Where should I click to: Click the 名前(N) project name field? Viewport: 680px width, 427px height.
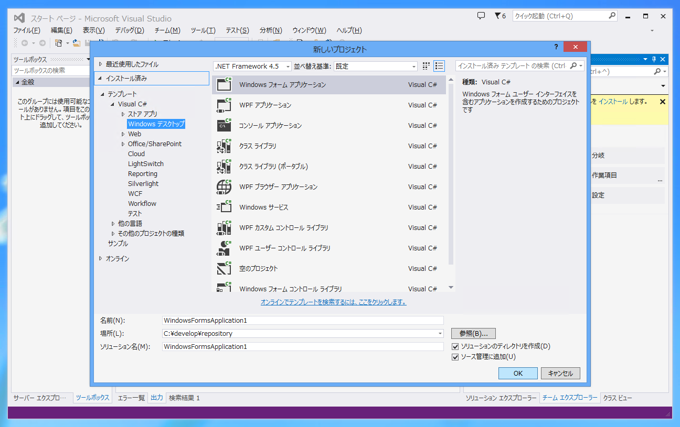point(302,320)
